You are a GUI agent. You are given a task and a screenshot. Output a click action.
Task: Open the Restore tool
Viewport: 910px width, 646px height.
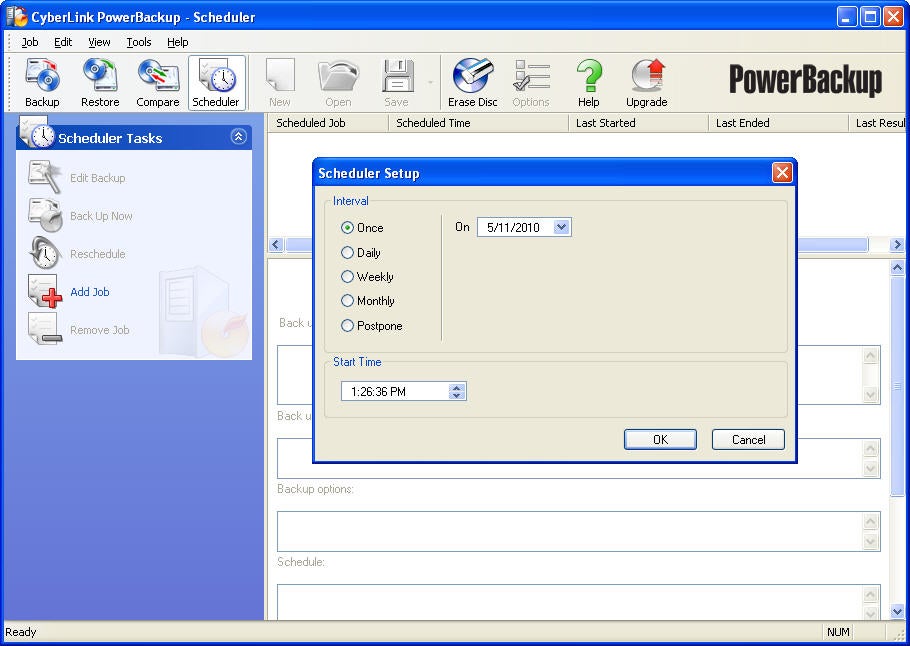pyautogui.click(x=100, y=82)
